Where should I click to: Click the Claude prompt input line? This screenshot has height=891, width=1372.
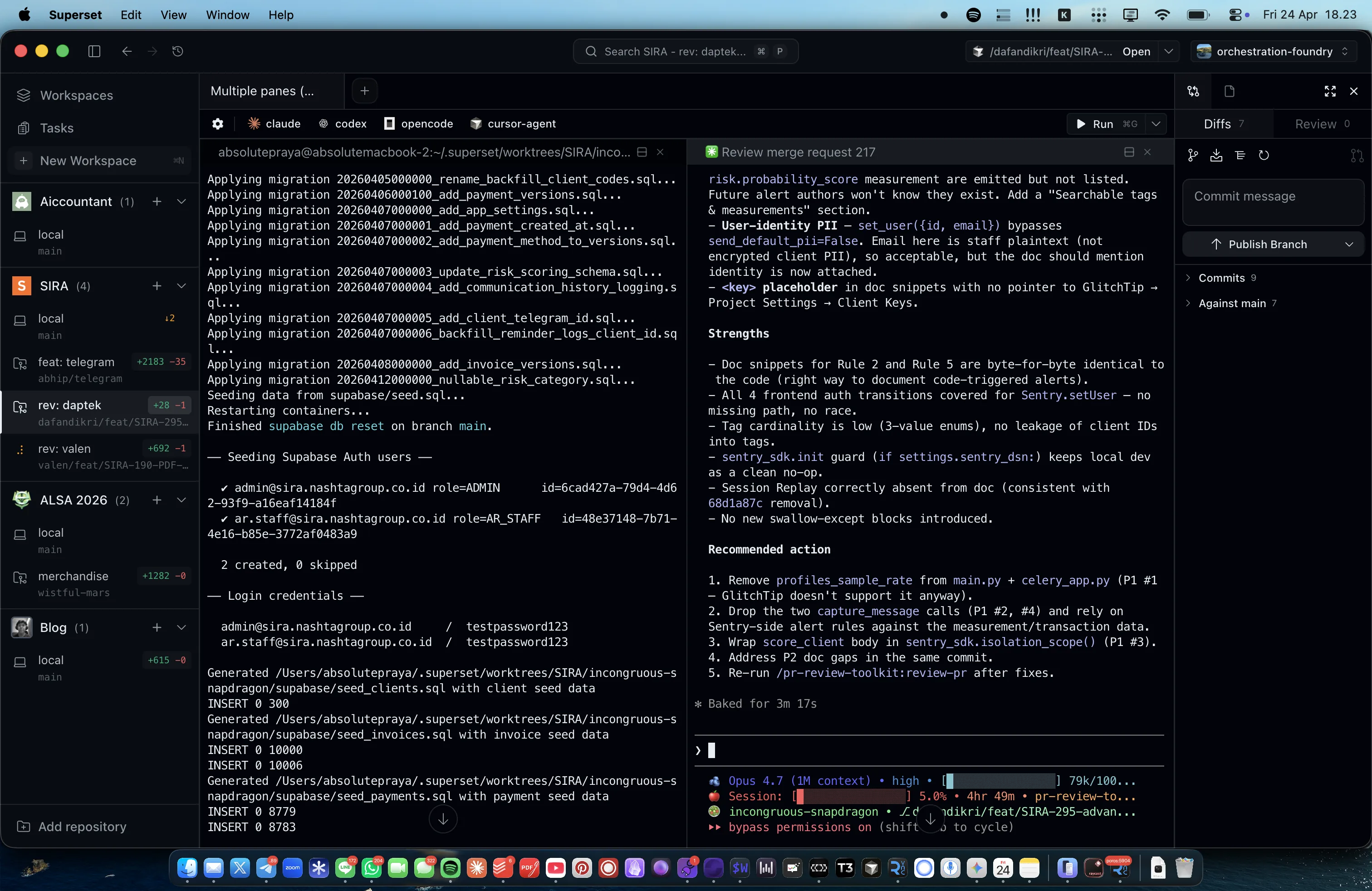coord(929,750)
